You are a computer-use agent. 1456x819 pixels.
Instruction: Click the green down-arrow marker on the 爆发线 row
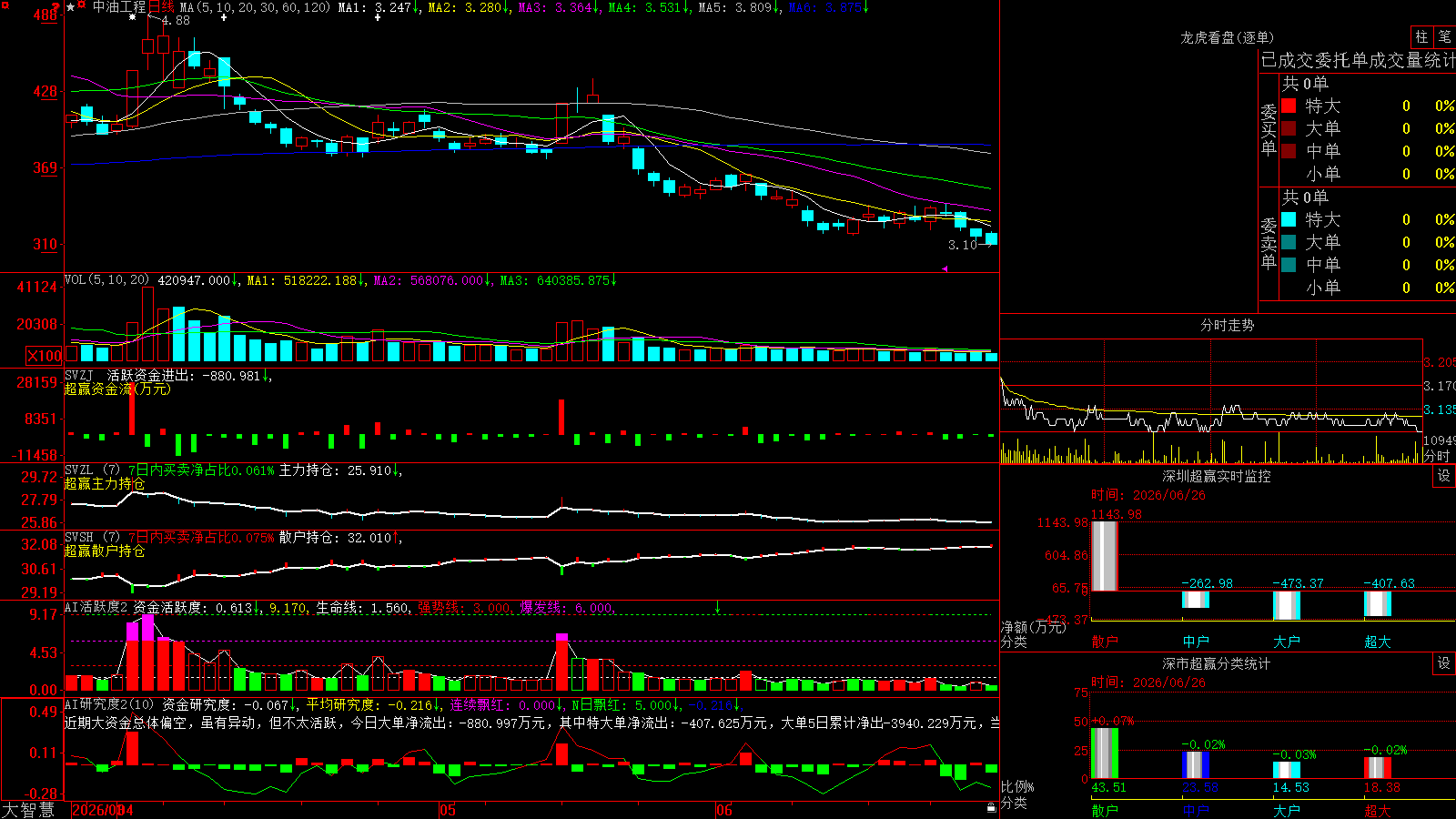click(718, 607)
